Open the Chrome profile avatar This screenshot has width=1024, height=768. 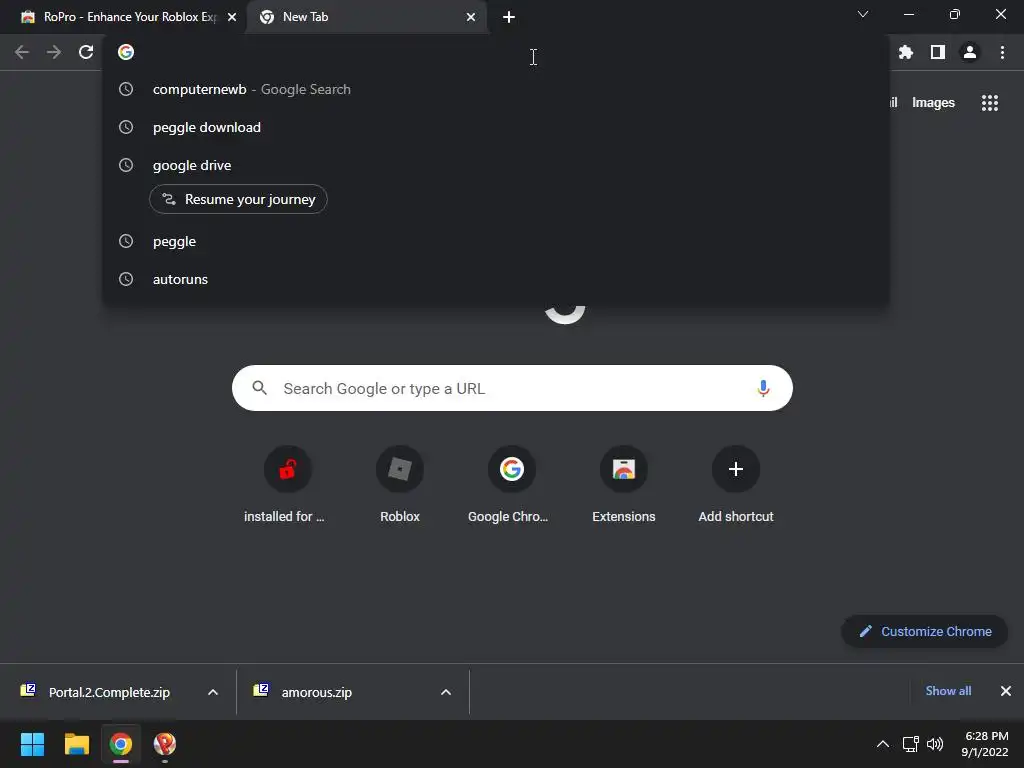[x=970, y=52]
